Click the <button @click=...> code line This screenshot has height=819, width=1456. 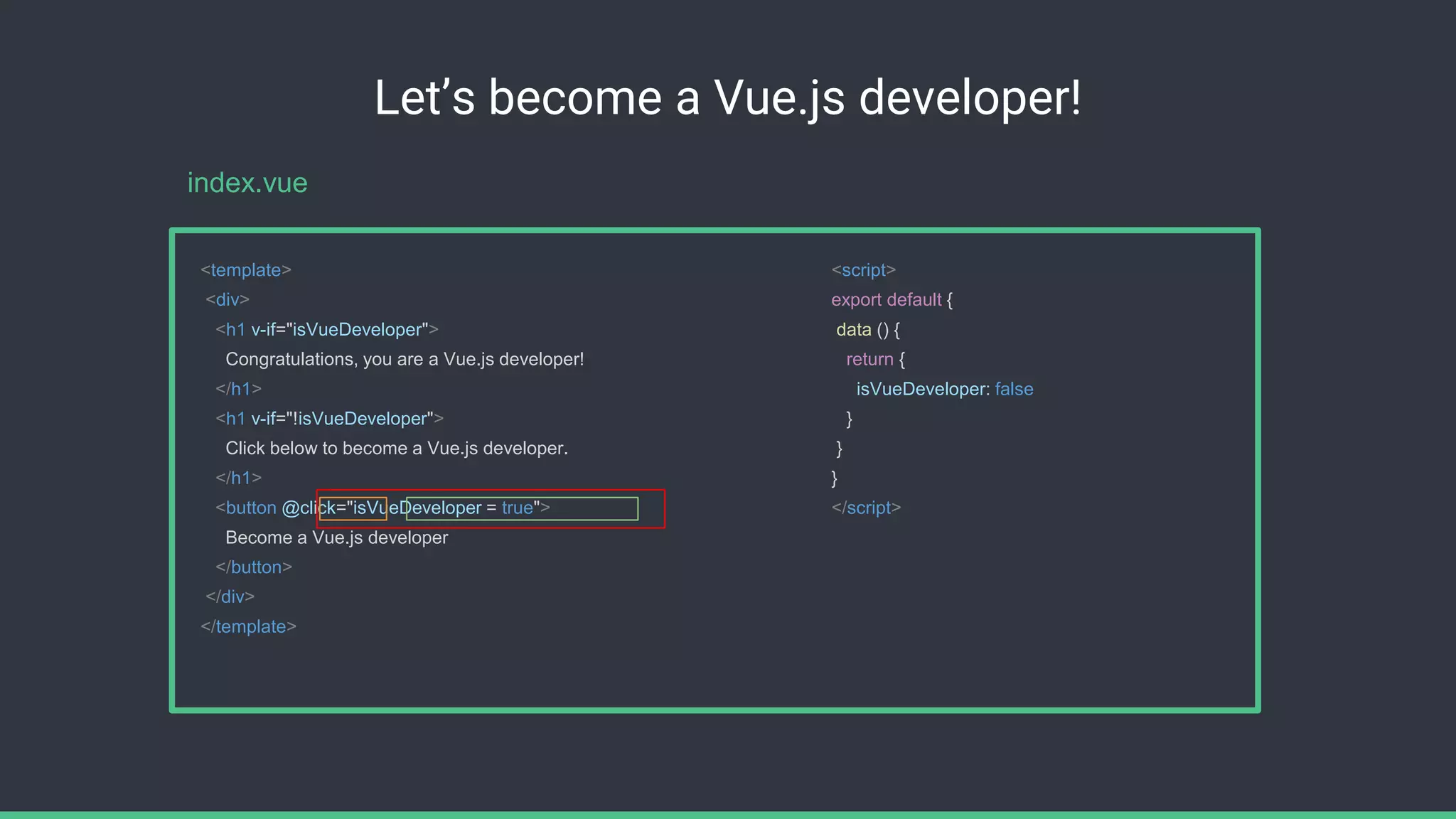[x=383, y=508]
